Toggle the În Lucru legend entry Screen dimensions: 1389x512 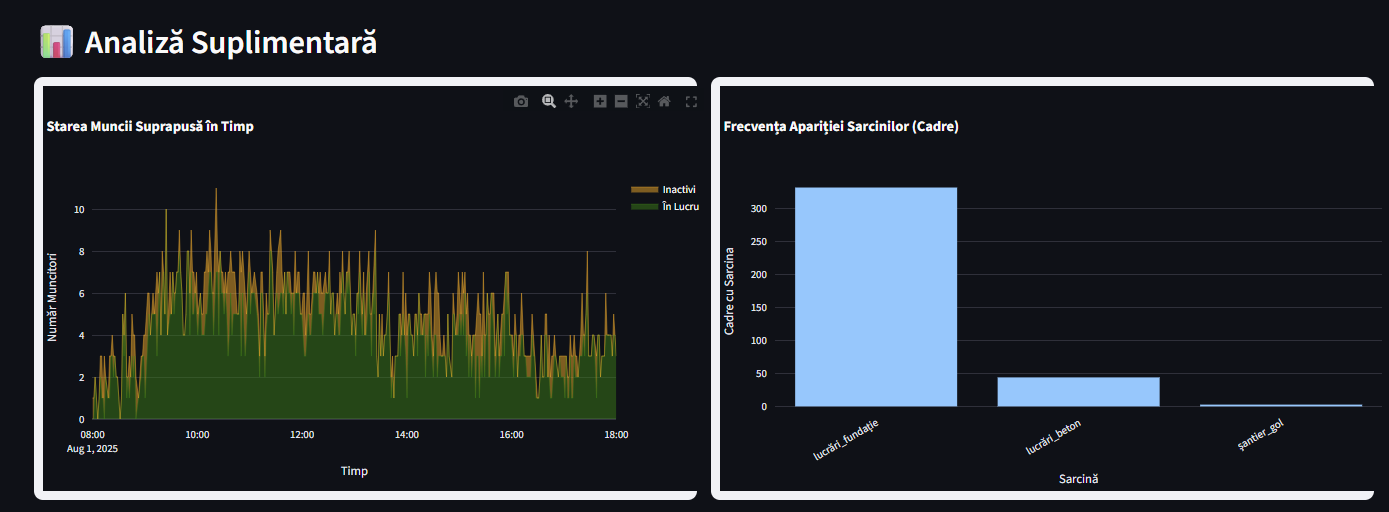point(680,206)
